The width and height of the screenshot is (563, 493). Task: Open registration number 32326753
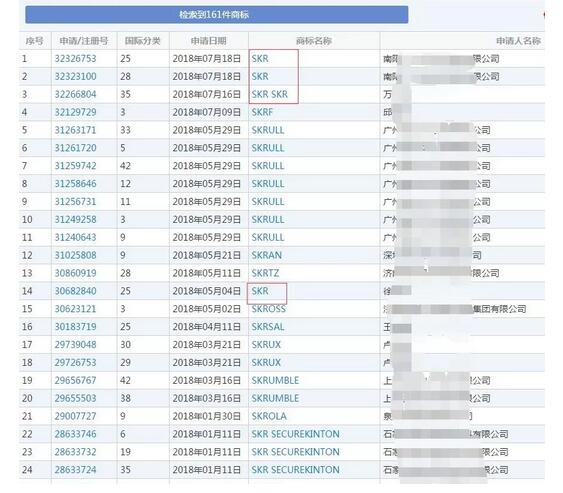pyautogui.click(x=75, y=59)
